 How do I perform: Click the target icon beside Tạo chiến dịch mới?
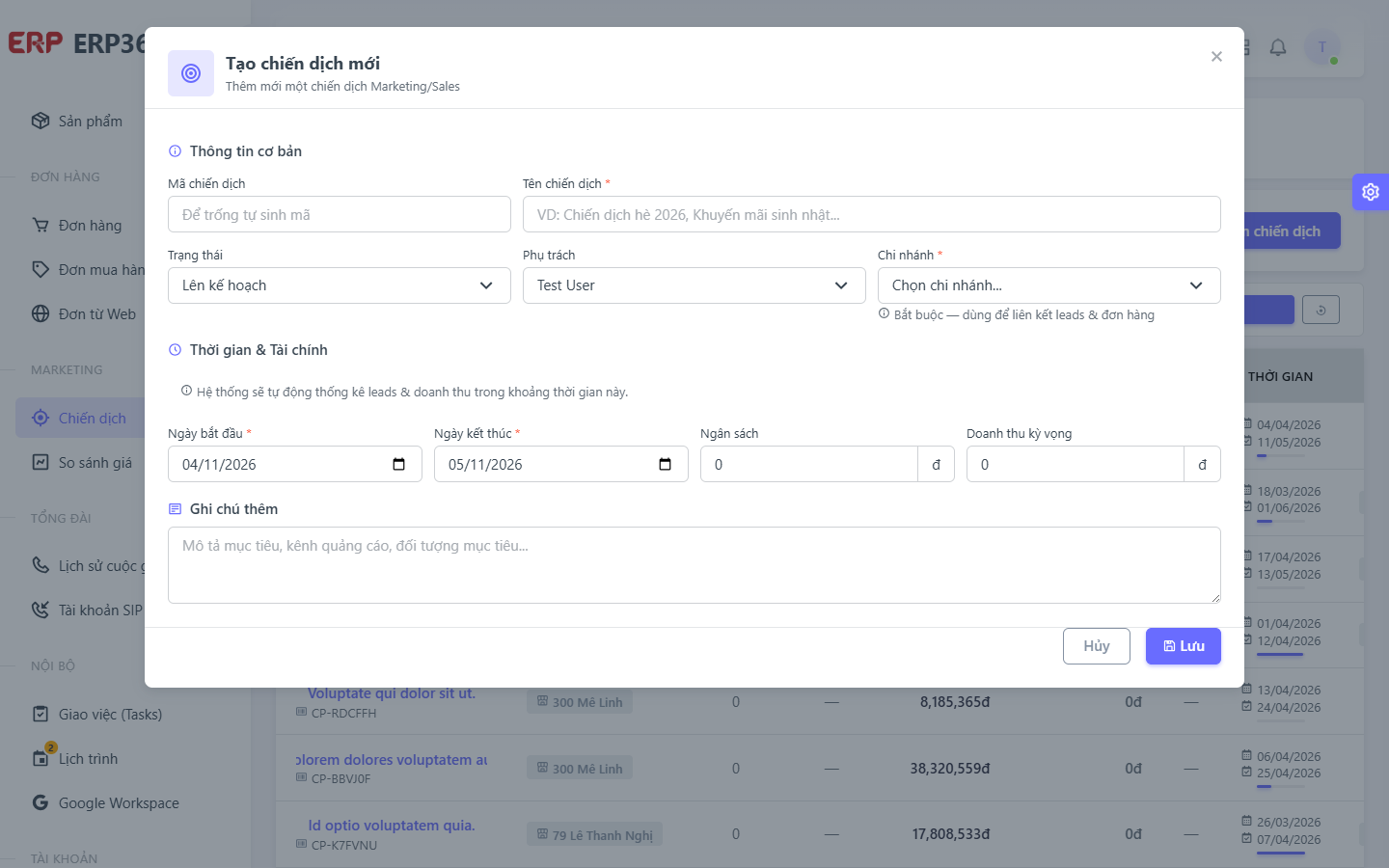click(x=191, y=73)
